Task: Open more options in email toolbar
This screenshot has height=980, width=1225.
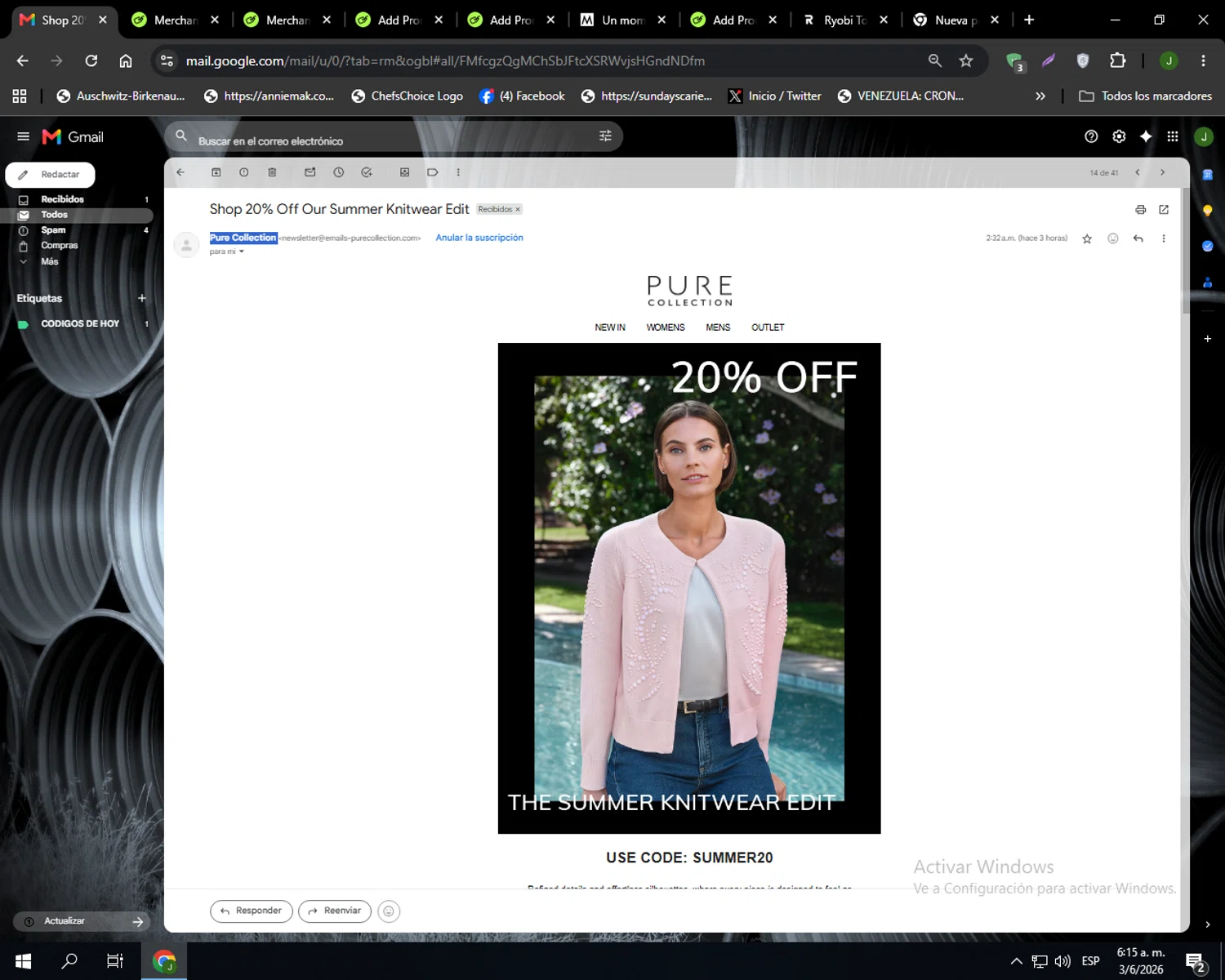Action: click(x=458, y=172)
